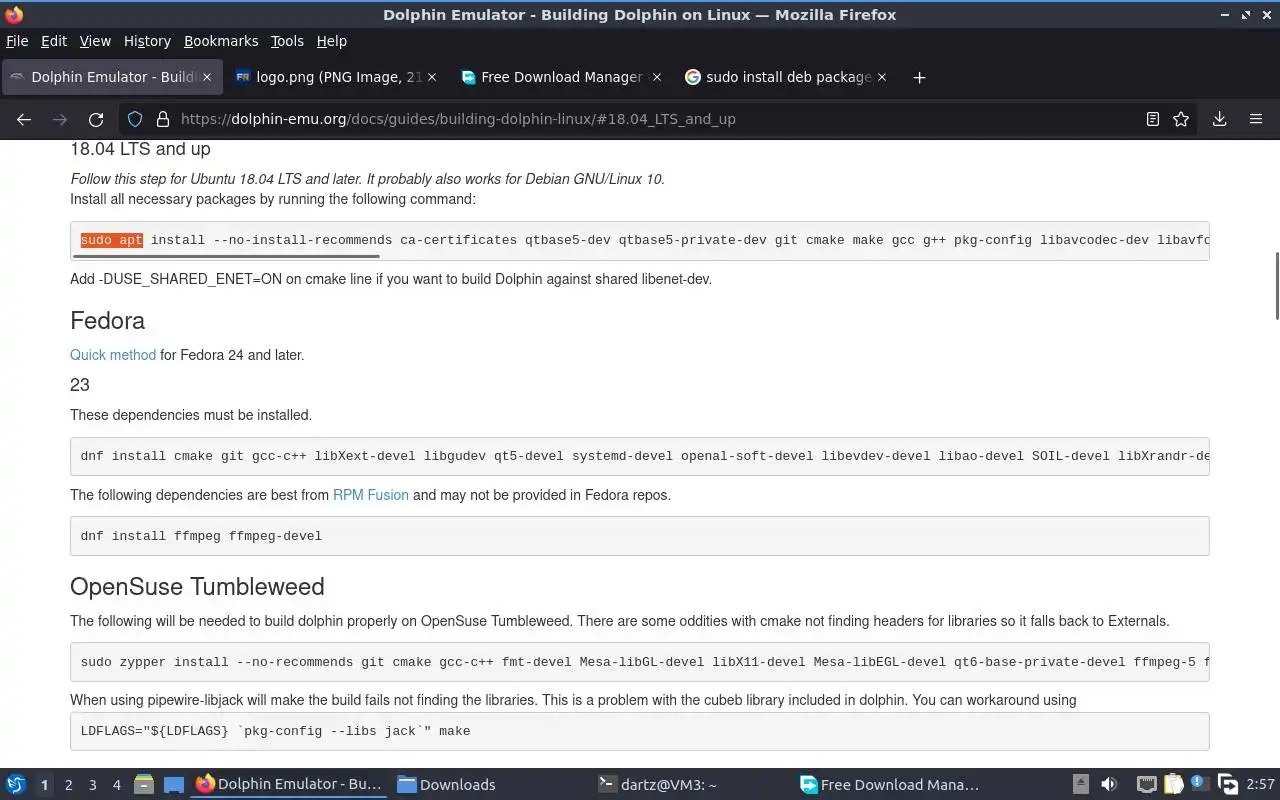Switch to virtual desktop 4

click(x=116, y=785)
